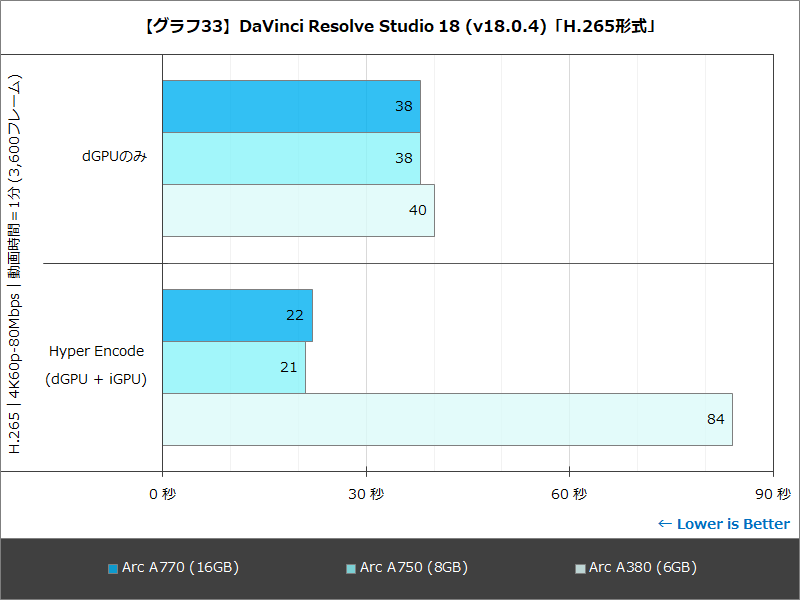Click the 30 秒 axis label

366,494
